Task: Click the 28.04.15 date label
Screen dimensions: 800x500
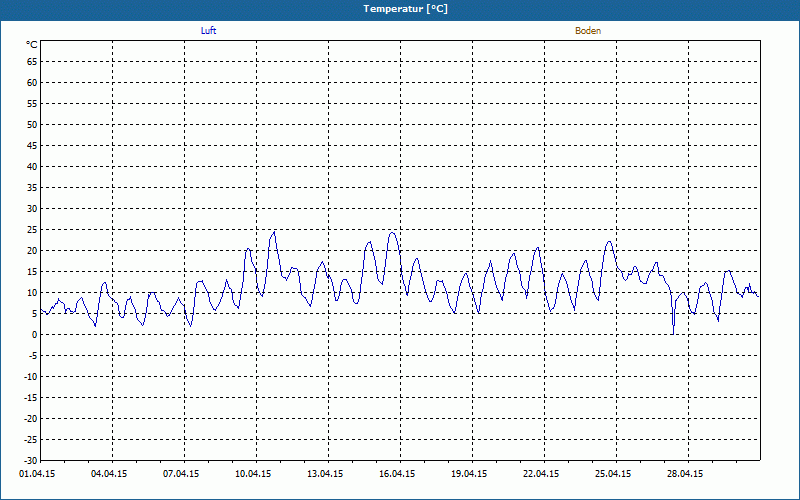Action: 685,474
